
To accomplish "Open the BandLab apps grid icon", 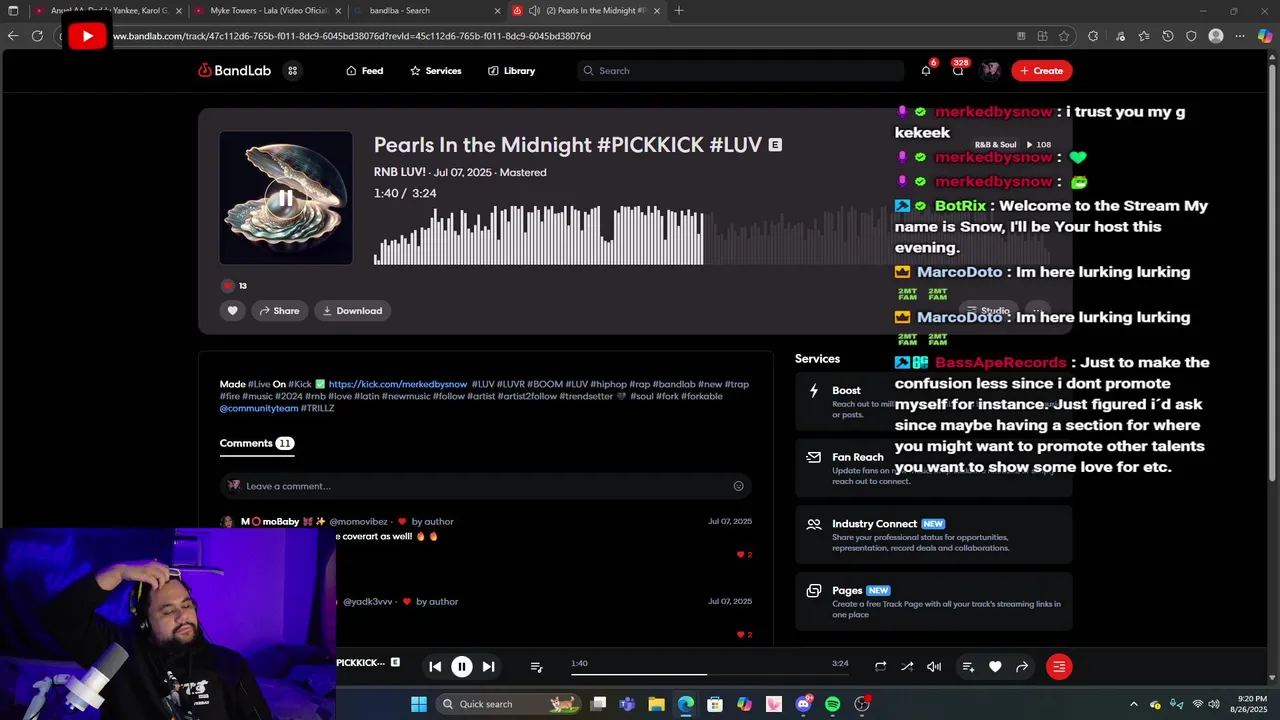I will [x=292, y=71].
